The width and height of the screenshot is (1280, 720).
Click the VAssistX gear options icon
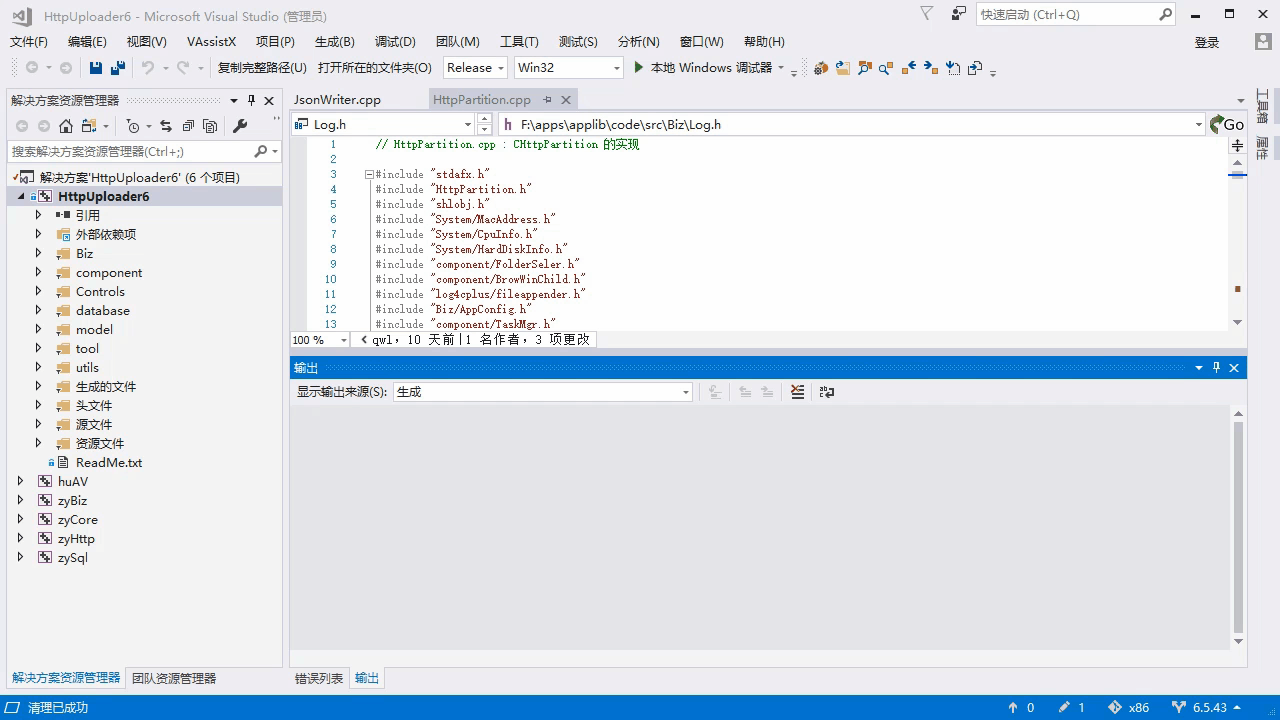tap(821, 68)
